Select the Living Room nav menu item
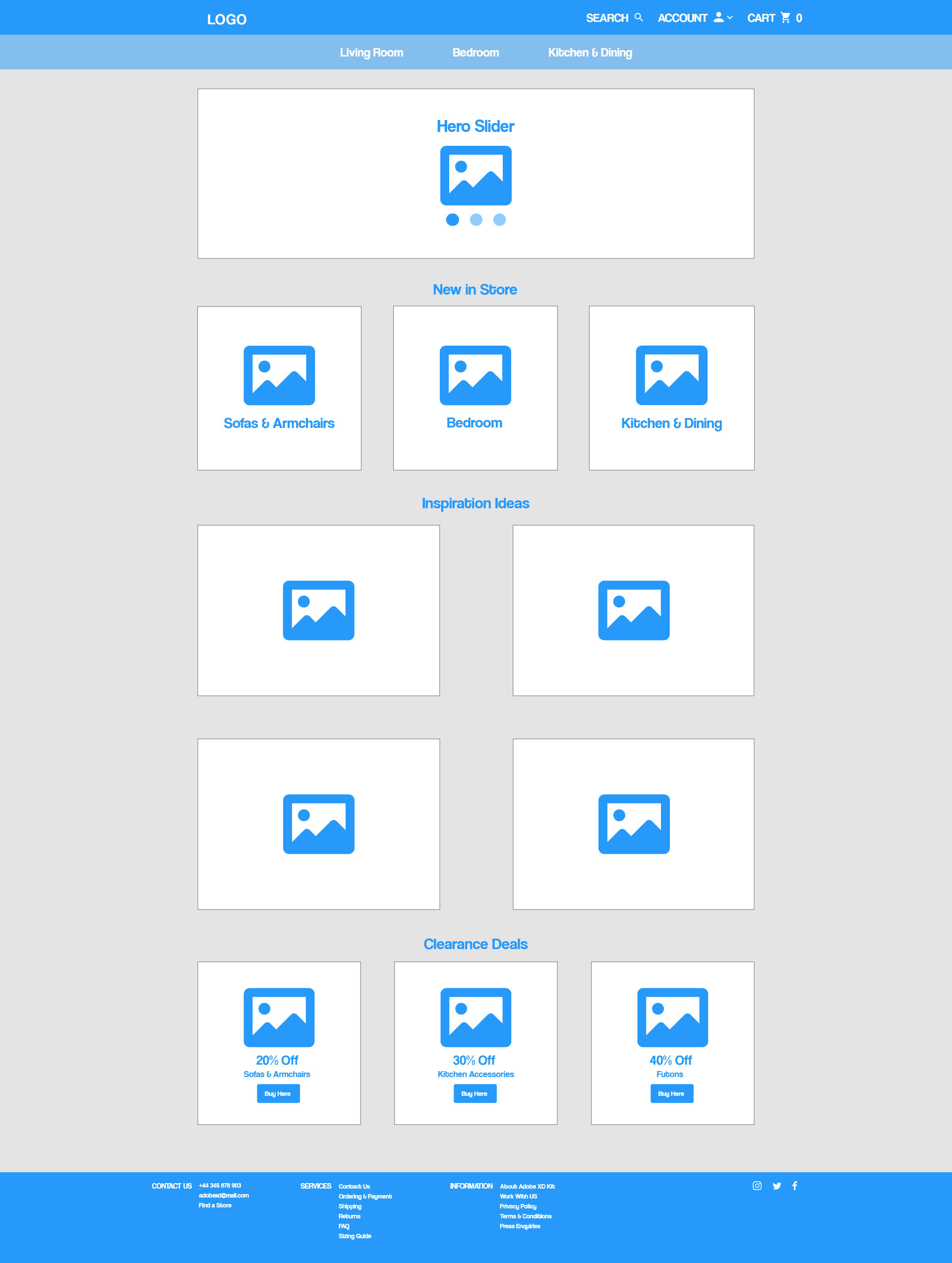The height and width of the screenshot is (1263, 952). pyautogui.click(x=371, y=52)
